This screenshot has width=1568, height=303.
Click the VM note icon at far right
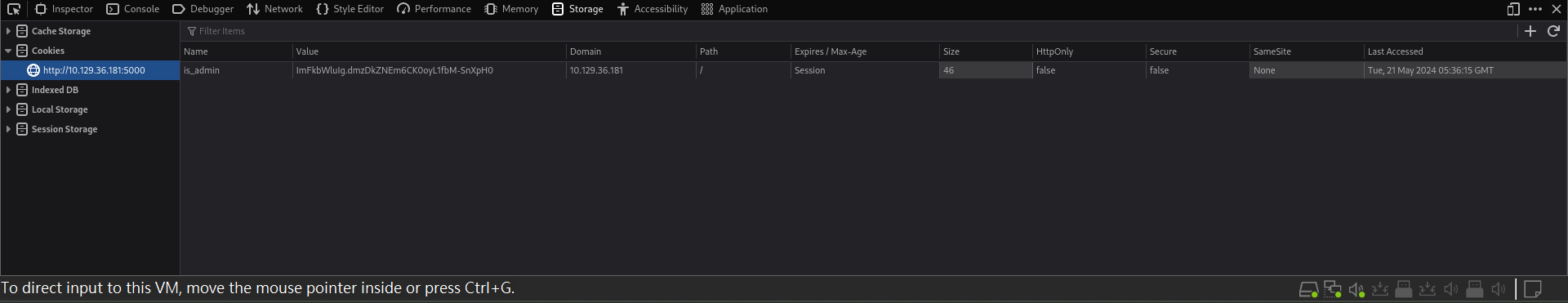(1533, 289)
